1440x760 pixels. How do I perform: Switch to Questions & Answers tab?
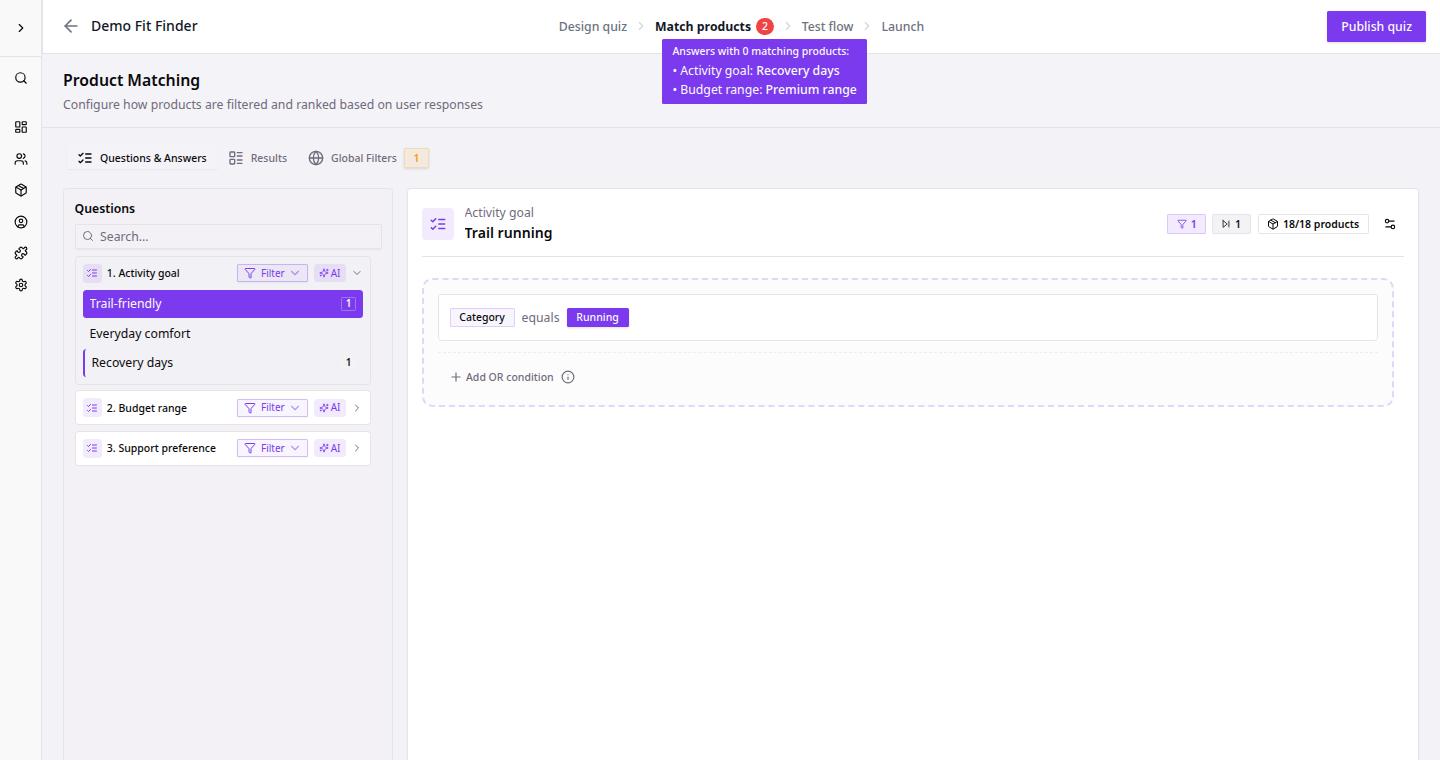[142, 158]
